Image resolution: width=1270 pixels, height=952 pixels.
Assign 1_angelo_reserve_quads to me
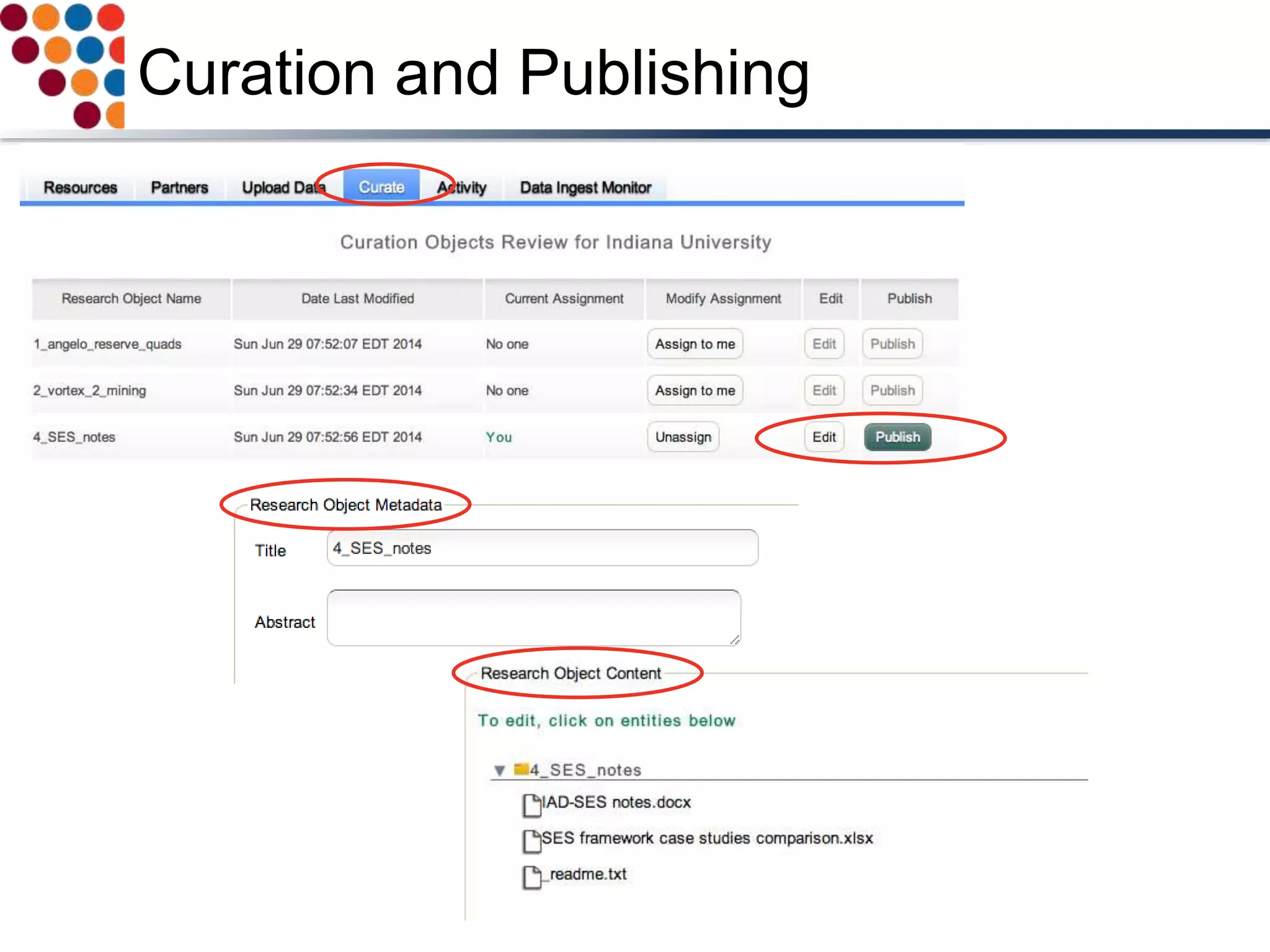(x=695, y=344)
